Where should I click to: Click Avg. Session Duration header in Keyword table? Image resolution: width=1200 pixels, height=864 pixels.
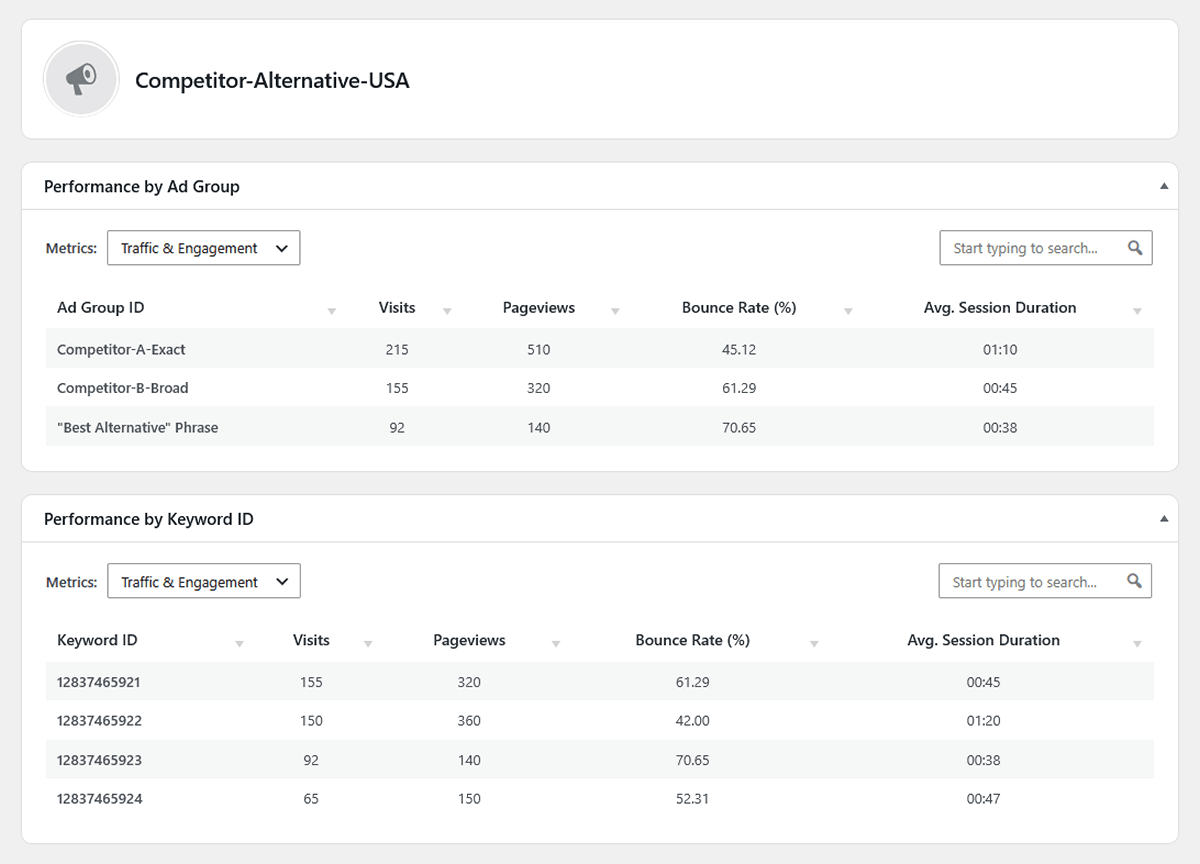pyautogui.click(x=983, y=640)
